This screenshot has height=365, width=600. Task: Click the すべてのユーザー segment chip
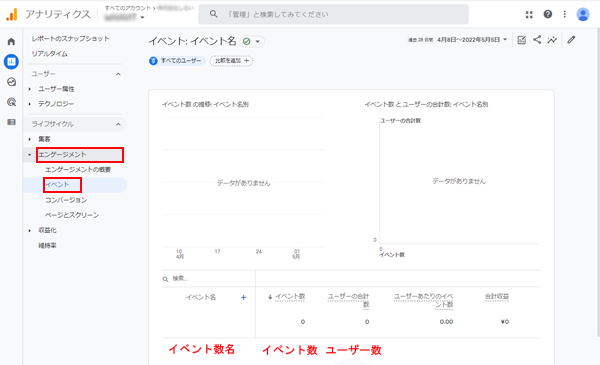click(x=177, y=61)
